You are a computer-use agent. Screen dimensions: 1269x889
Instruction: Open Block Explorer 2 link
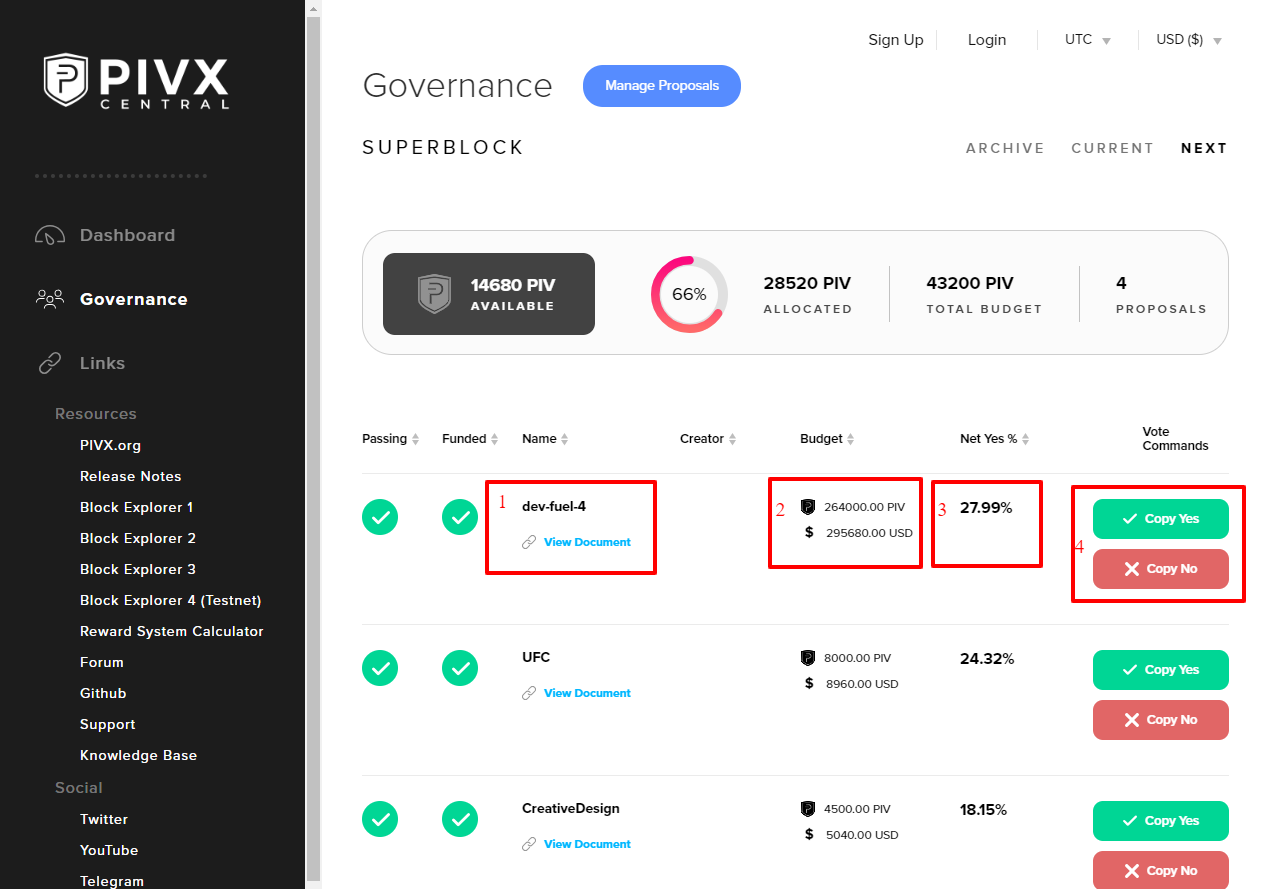click(x=138, y=538)
